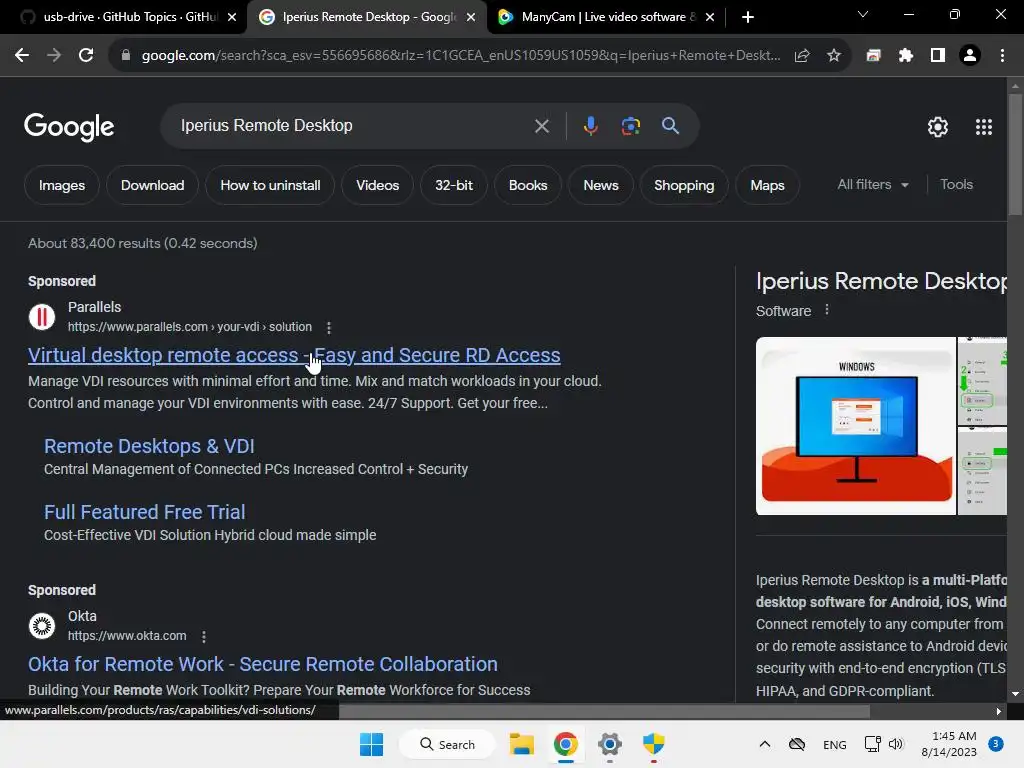Open more options beside Software label
1024x768 pixels.
(827, 310)
